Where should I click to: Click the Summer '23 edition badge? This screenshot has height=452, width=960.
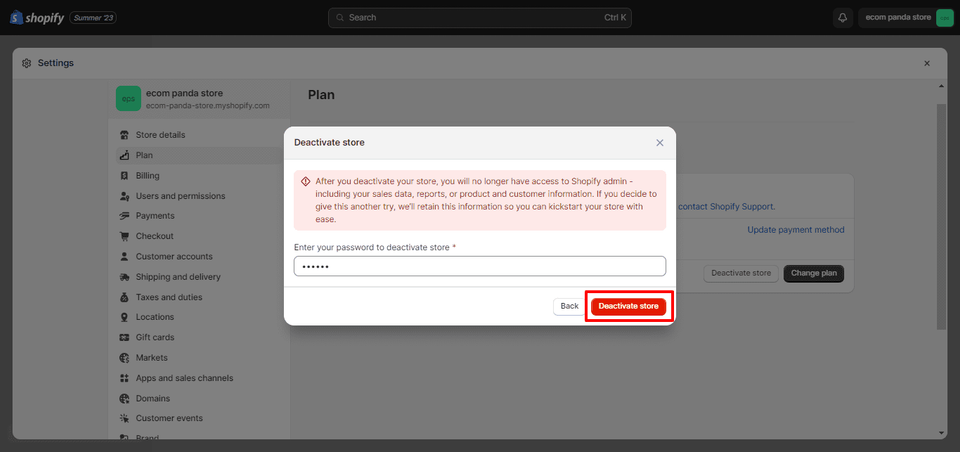[x=93, y=18]
